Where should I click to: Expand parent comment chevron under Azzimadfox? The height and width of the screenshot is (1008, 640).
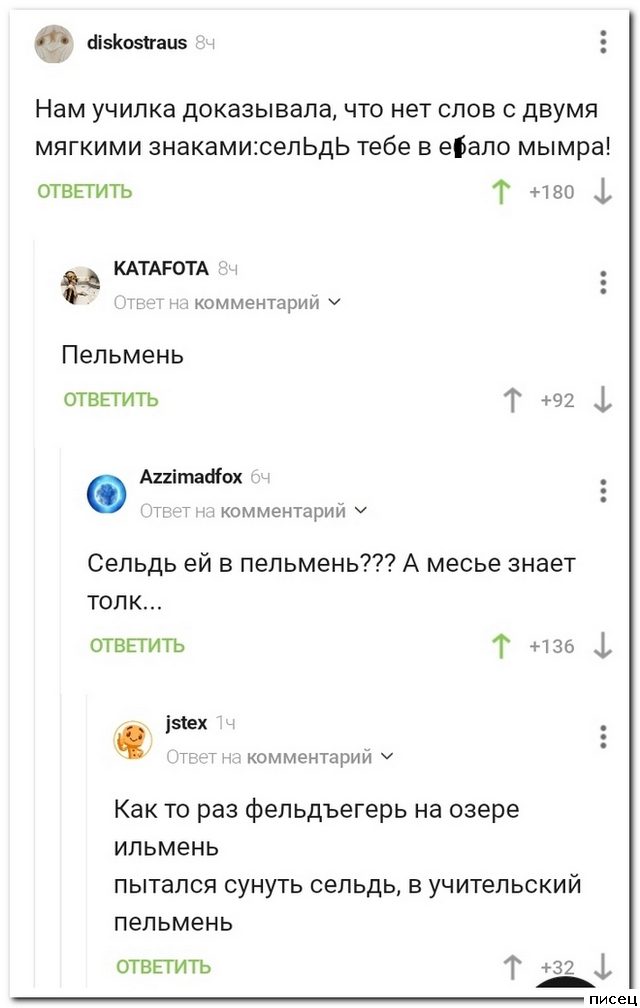(x=361, y=511)
